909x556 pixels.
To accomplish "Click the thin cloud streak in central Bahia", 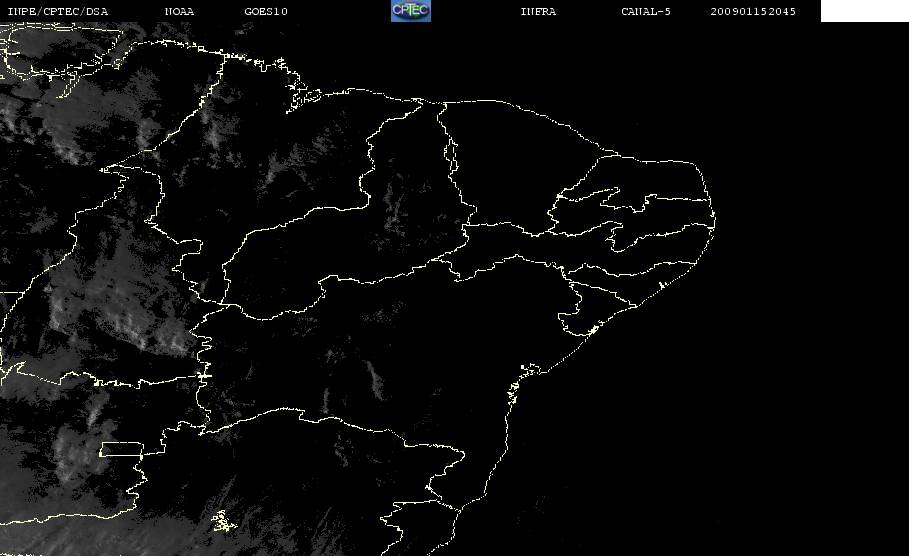I will pyautogui.click(x=375, y=380).
